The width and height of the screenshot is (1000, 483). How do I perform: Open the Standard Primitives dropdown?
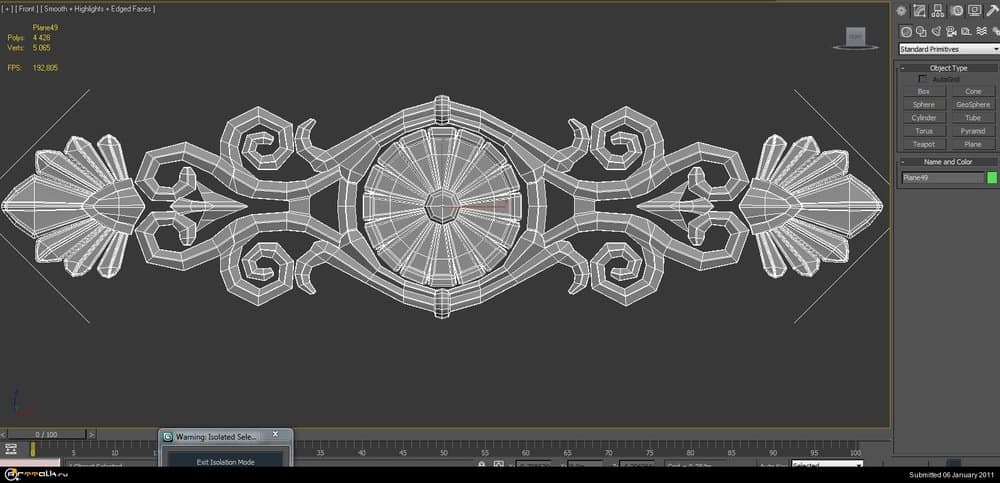pyautogui.click(x=948, y=49)
